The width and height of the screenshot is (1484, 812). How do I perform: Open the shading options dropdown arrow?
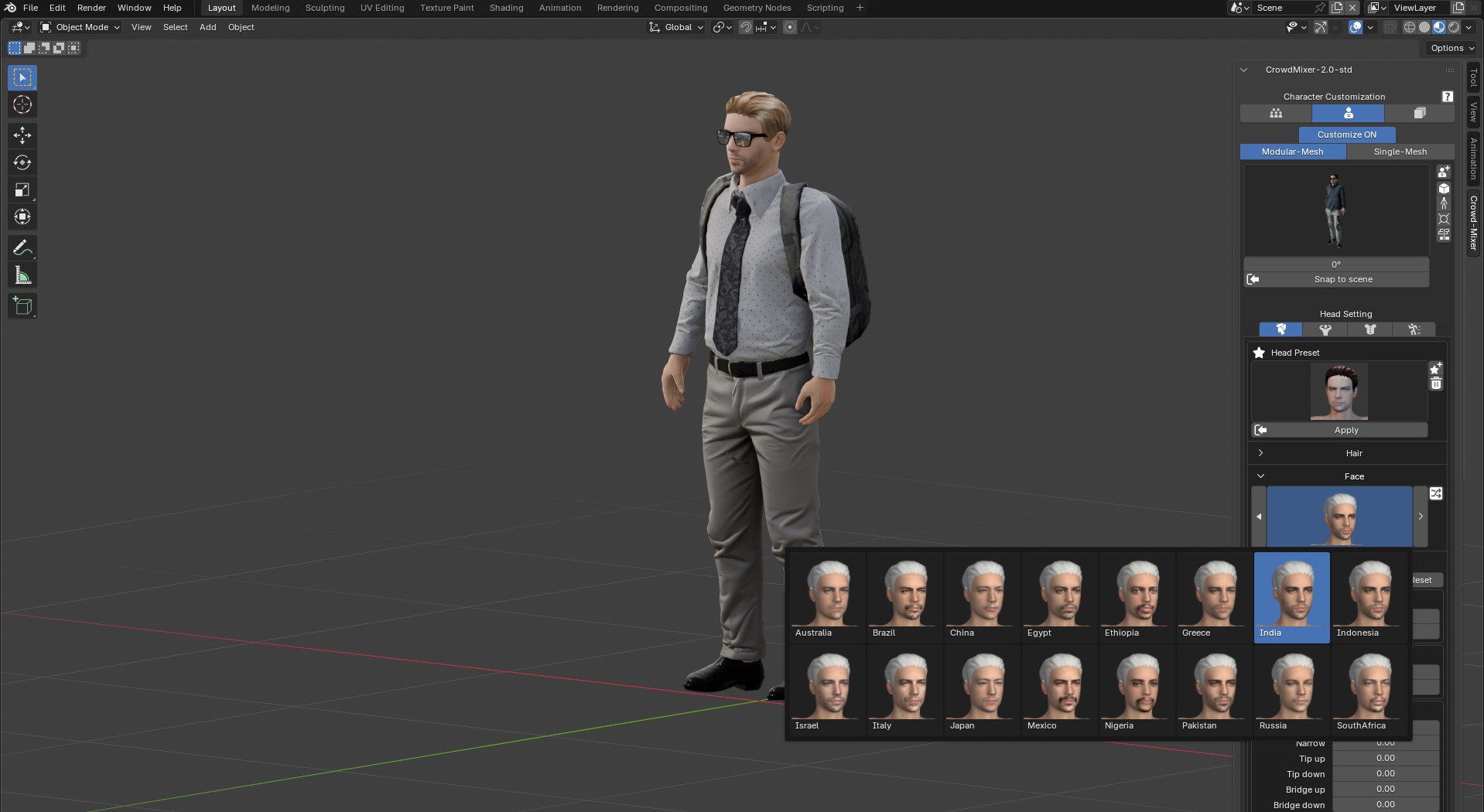(x=1469, y=27)
